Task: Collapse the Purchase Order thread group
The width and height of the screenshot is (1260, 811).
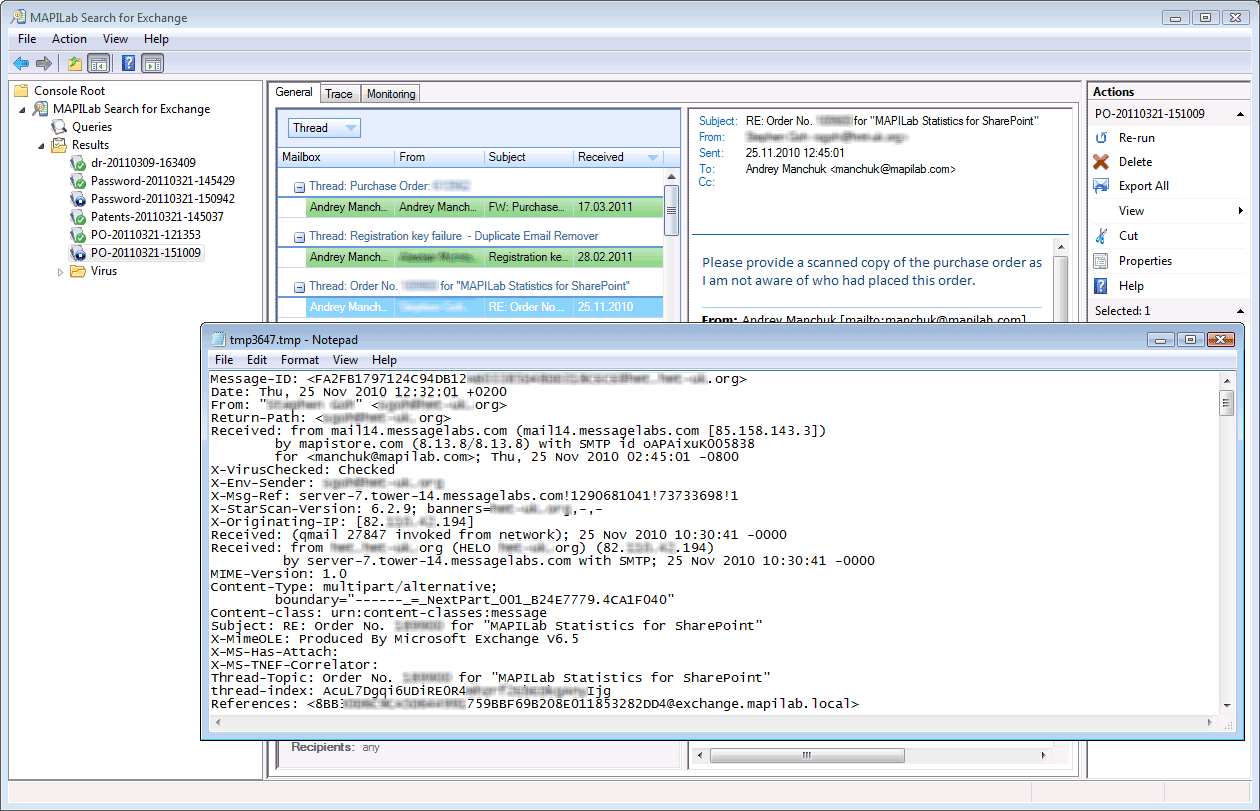Action: 300,186
